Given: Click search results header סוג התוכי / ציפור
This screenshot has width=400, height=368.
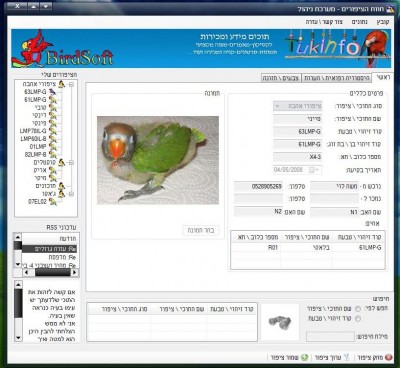Looking at the screenshot, I should pyautogui.click(x=124, y=309).
